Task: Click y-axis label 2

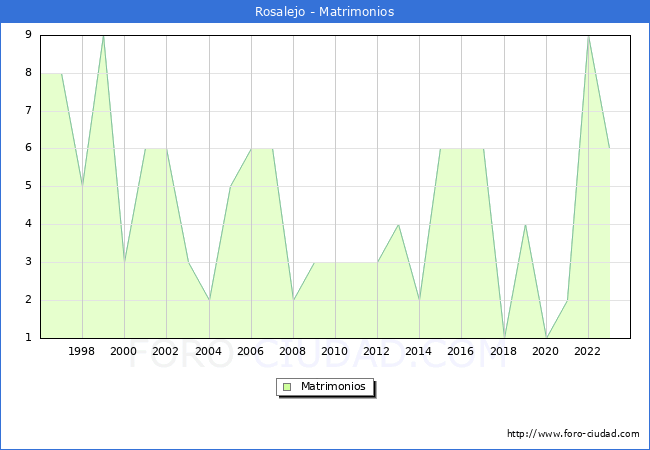Action: [x=28, y=300]
